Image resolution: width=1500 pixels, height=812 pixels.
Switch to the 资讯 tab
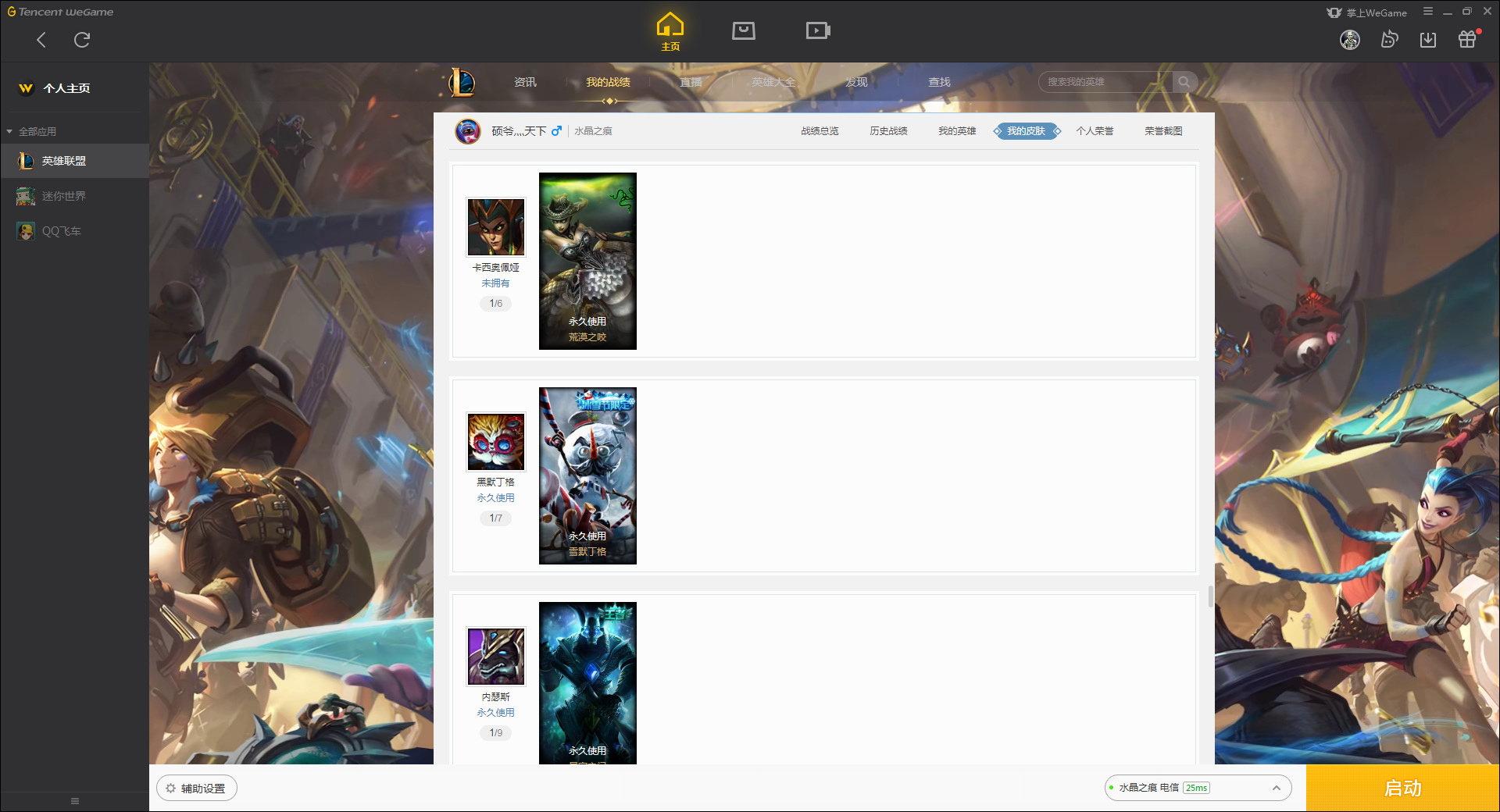[x=525, y=82]
